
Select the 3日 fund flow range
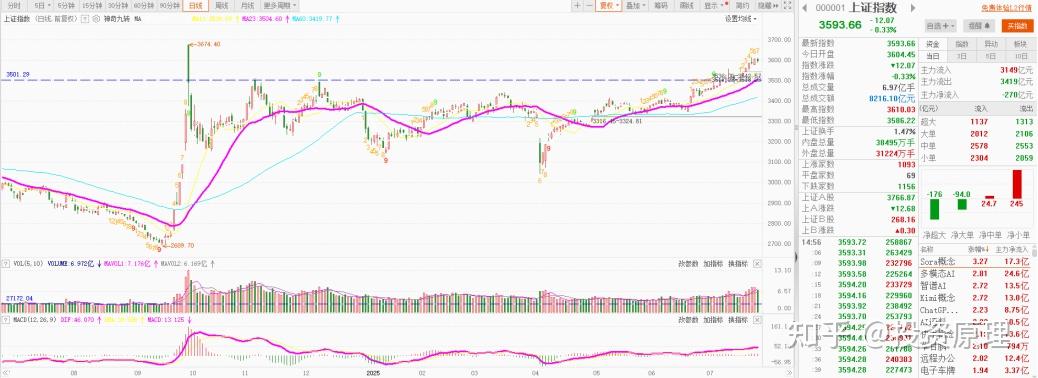click(961, 56)
